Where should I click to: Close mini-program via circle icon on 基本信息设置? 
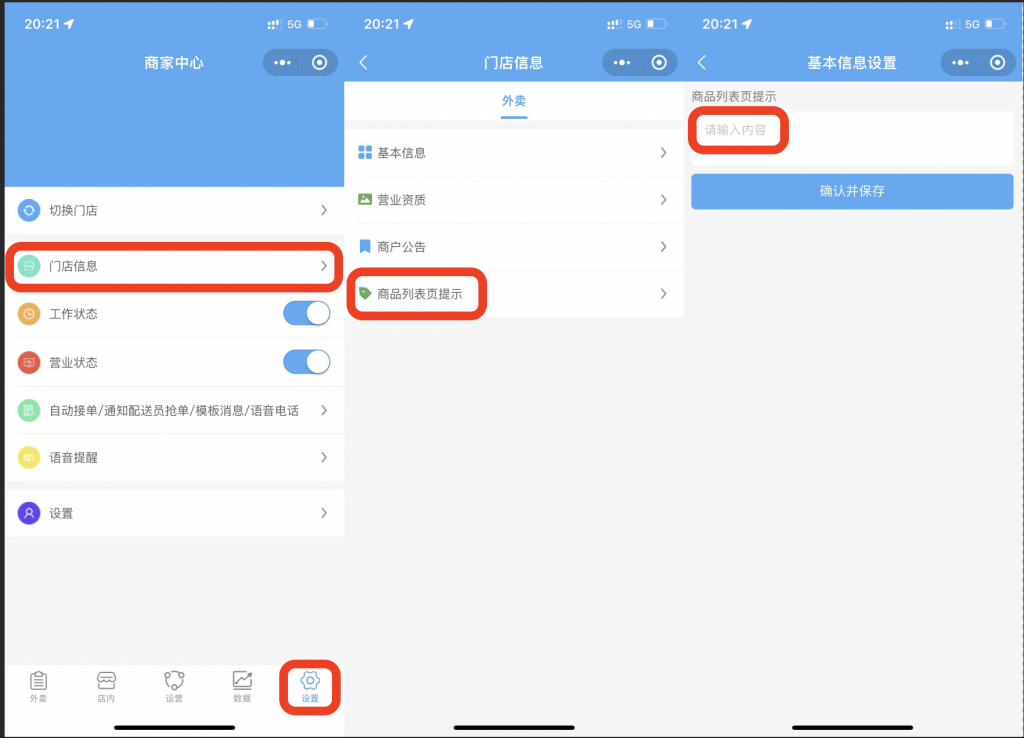point(997,63)
